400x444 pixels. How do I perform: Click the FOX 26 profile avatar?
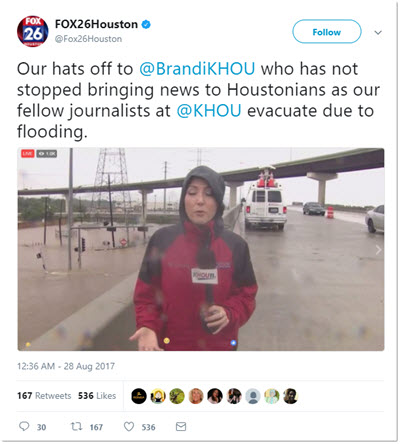pos(33,31)
